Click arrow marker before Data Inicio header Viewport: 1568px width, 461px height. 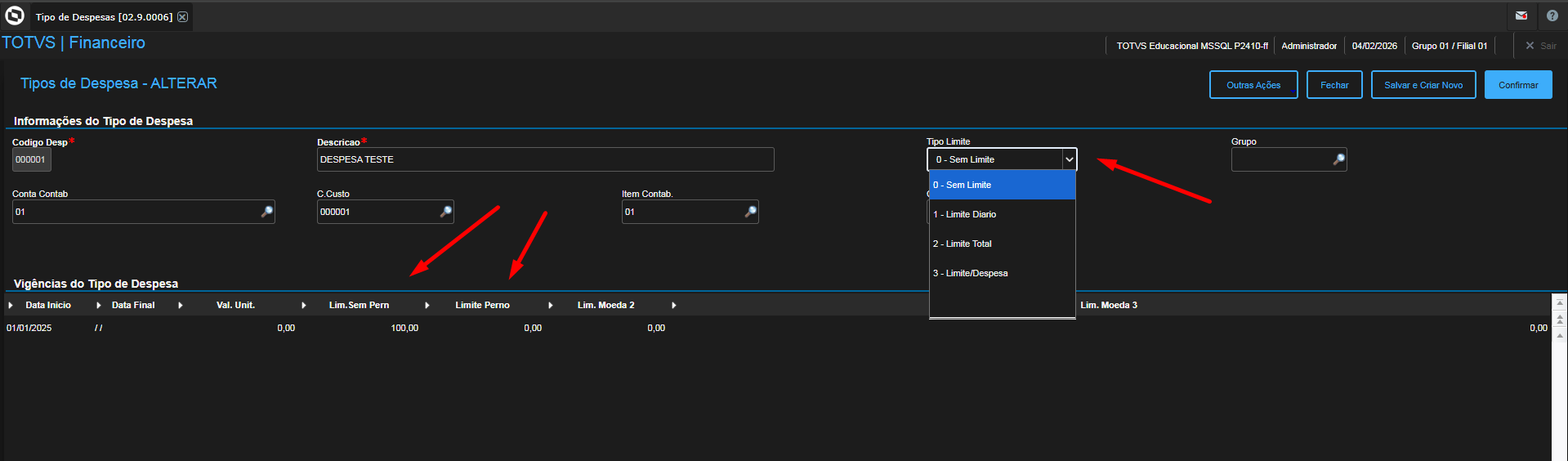click(11, 305)
